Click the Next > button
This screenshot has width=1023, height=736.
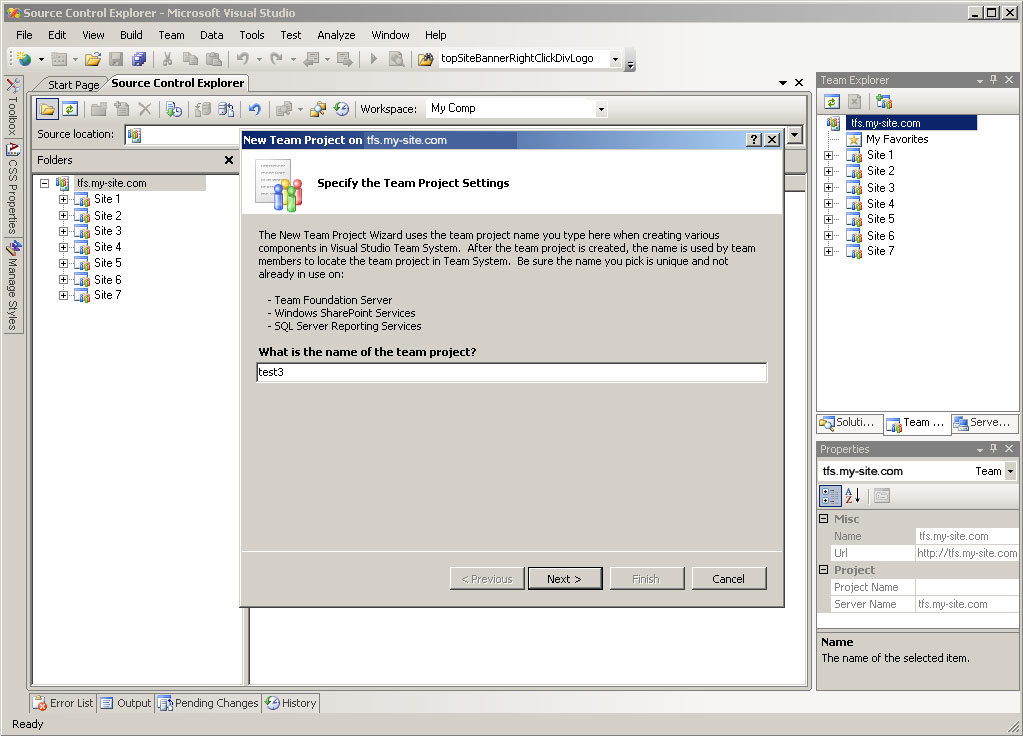(565, 579)
